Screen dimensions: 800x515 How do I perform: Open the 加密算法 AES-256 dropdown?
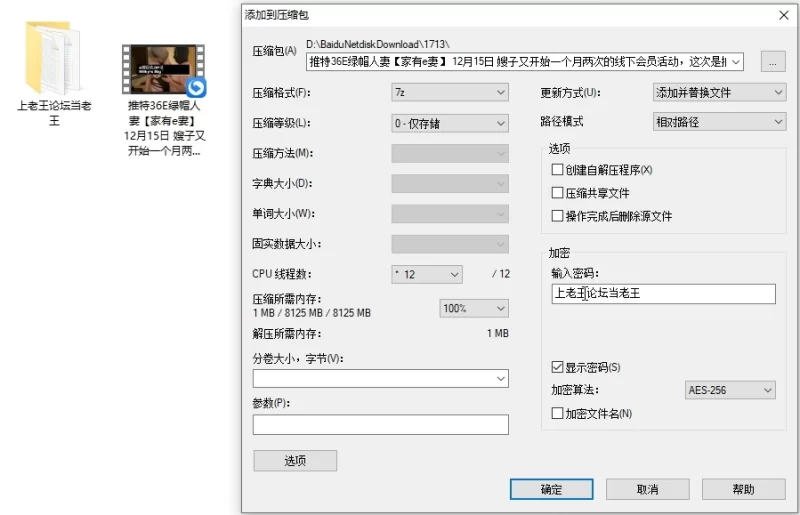pyautogui.click(x=730, y=390)
